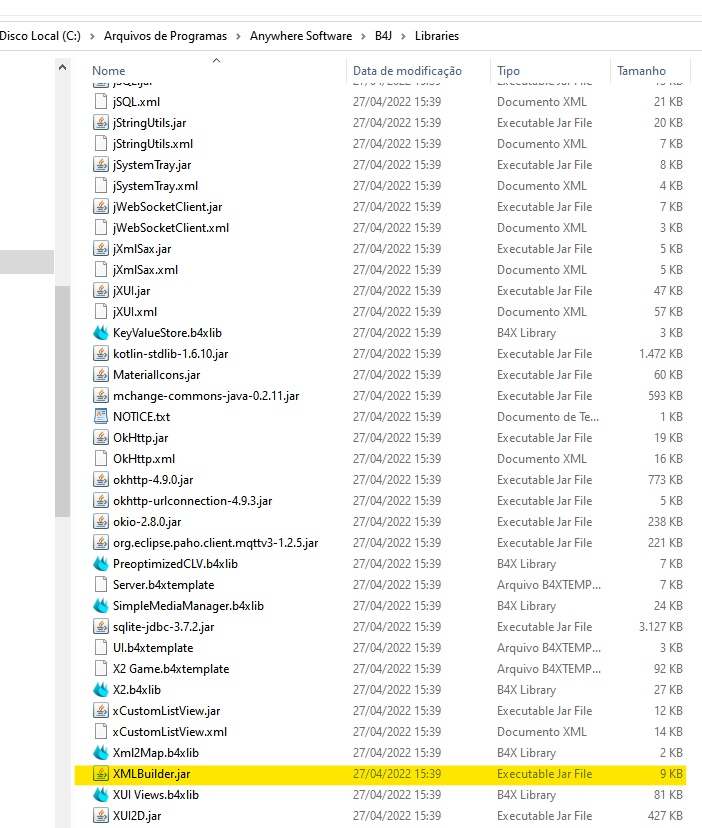
Task: Go to B4J folder in the breadcrumb
Action: (383, 36)
